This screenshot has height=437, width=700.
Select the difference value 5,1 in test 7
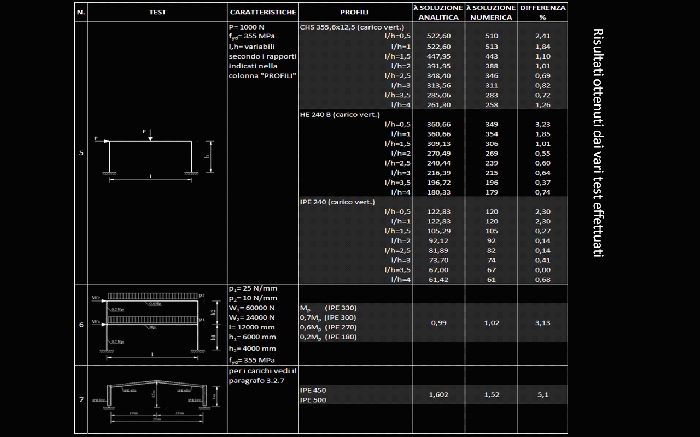pyautogui.click(x=543, y=394)
